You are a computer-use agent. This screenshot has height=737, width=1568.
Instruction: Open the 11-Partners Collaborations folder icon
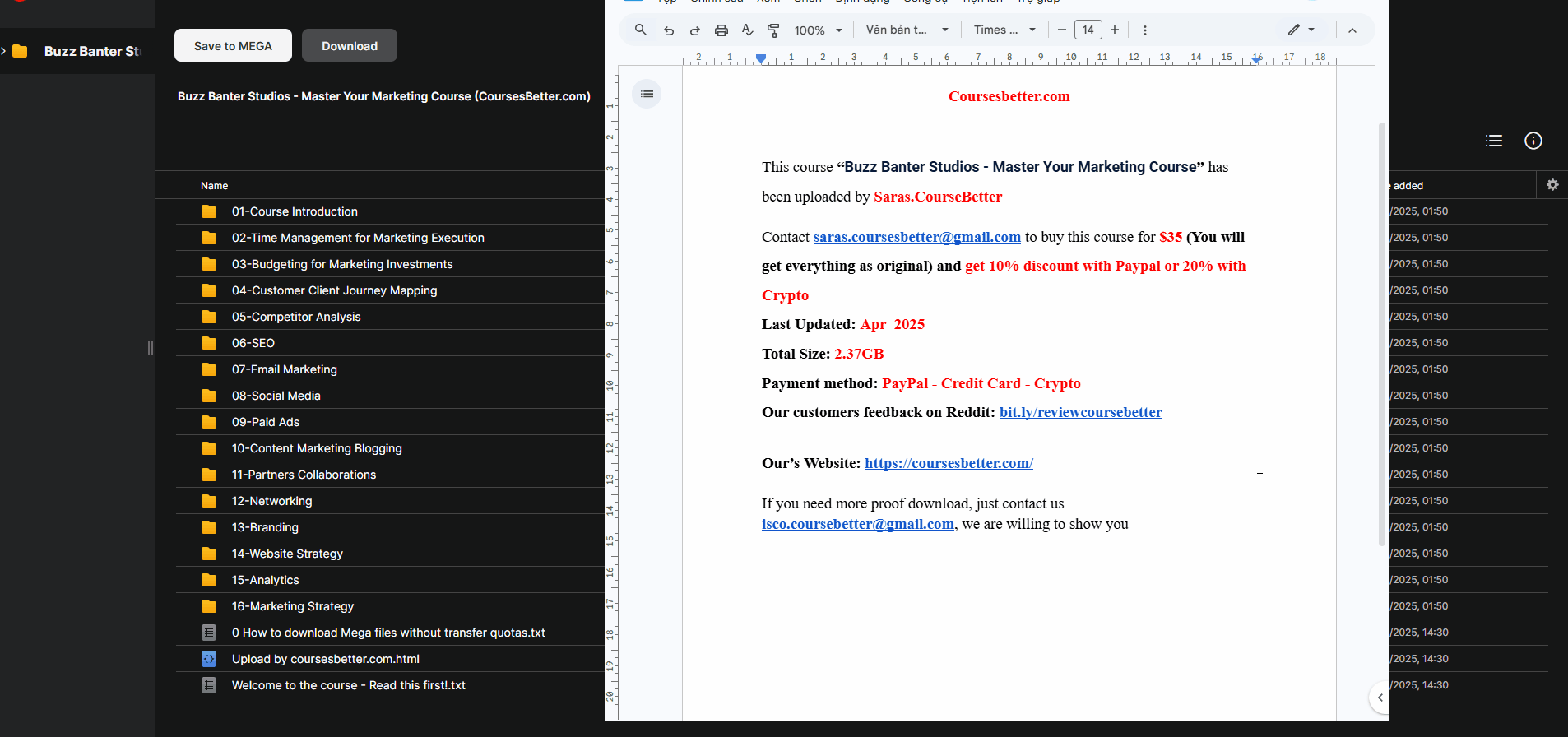pyautogui.click(x=209, y=475)
